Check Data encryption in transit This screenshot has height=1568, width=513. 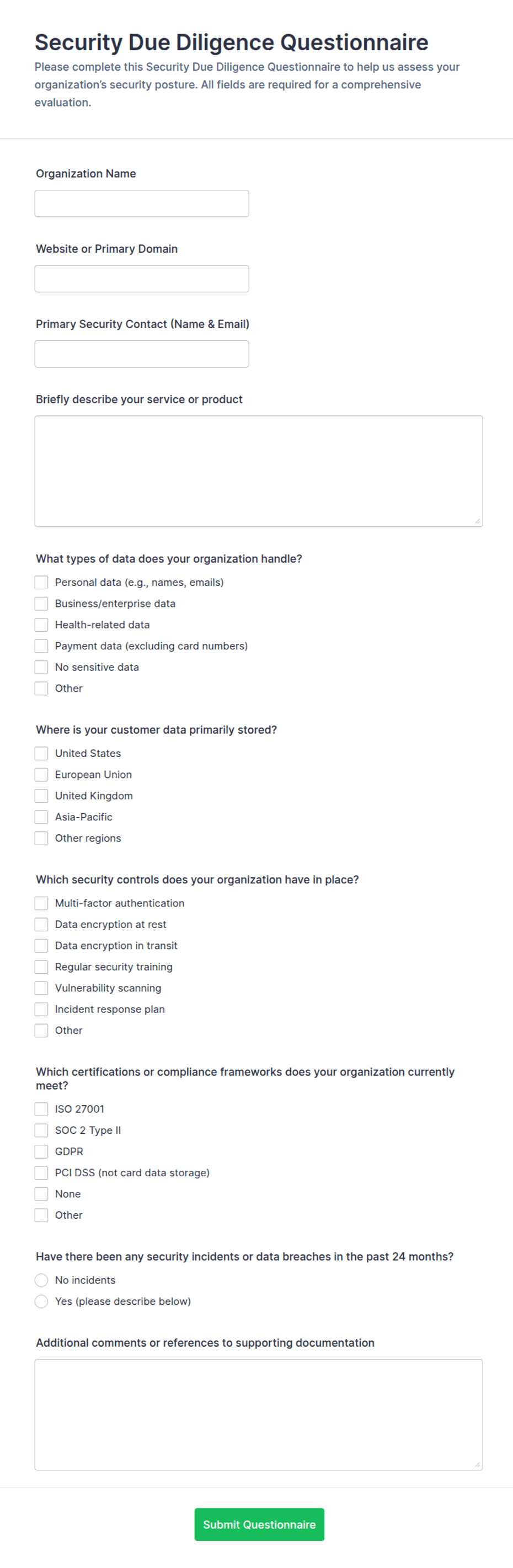click(41, 945)
